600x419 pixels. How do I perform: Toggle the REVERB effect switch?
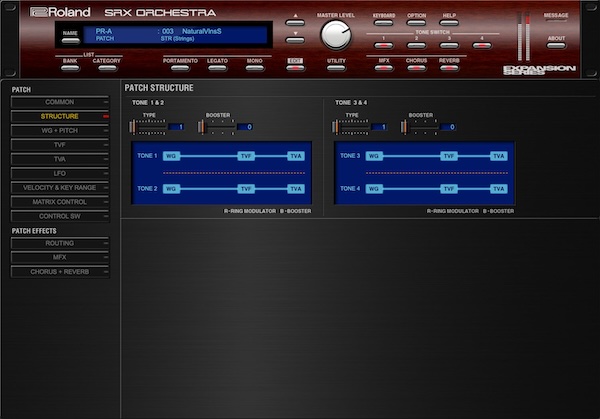point(449,68)
